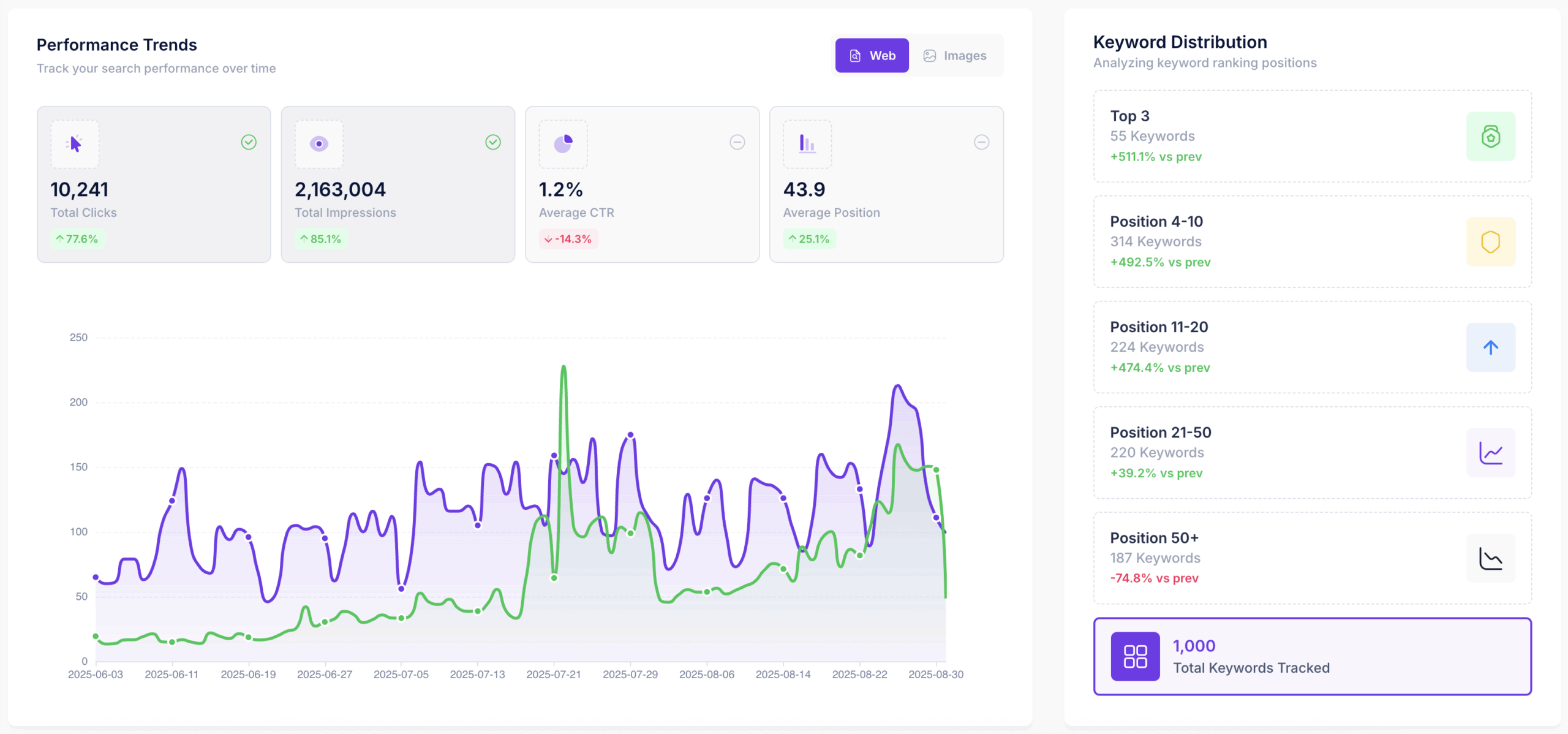Enable Average Position series on chart
Screen dimensions: 1568x734
[981, 142]
